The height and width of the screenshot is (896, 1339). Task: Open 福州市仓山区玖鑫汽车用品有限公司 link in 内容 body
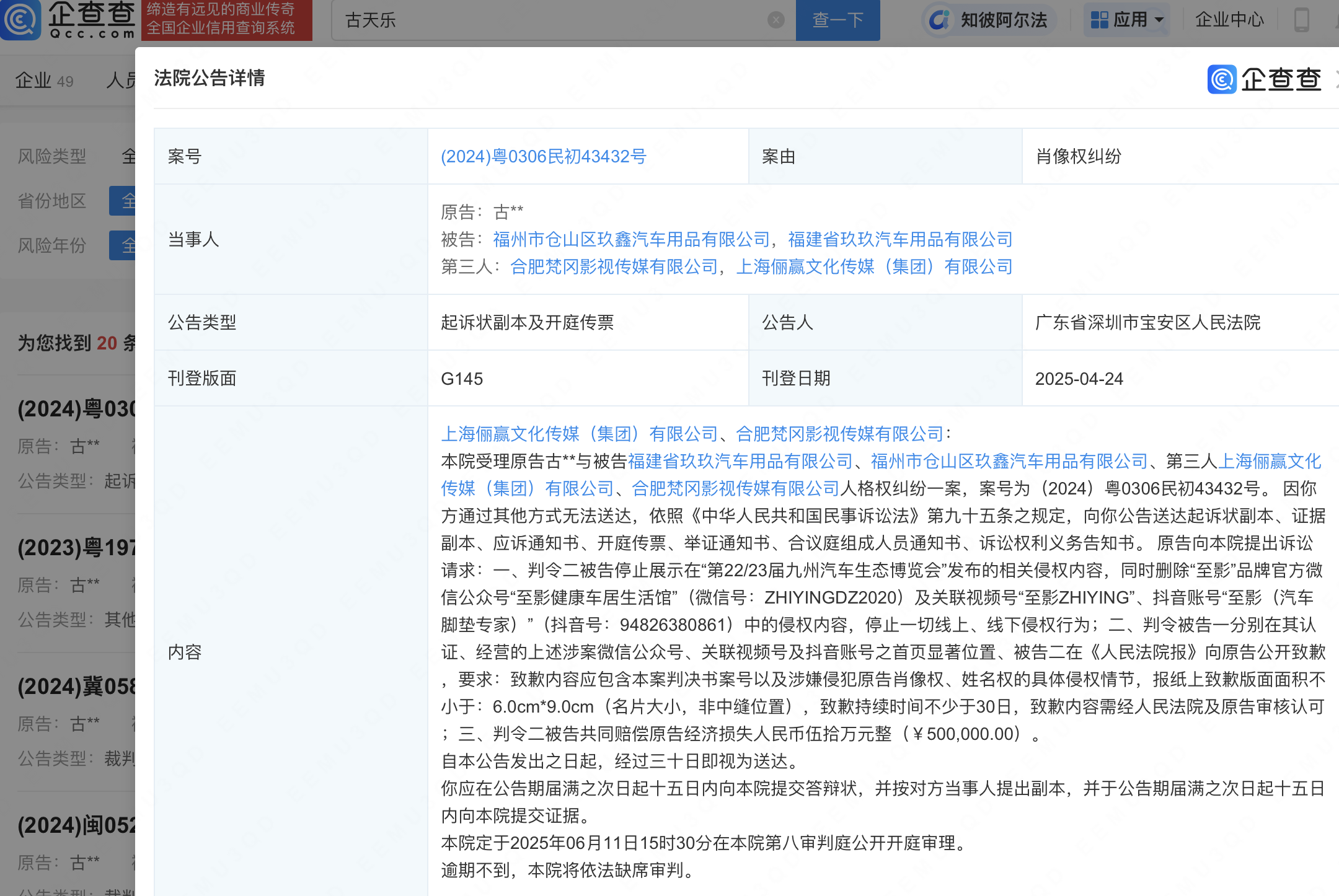pyautogui.click(x=1009, y=461)
